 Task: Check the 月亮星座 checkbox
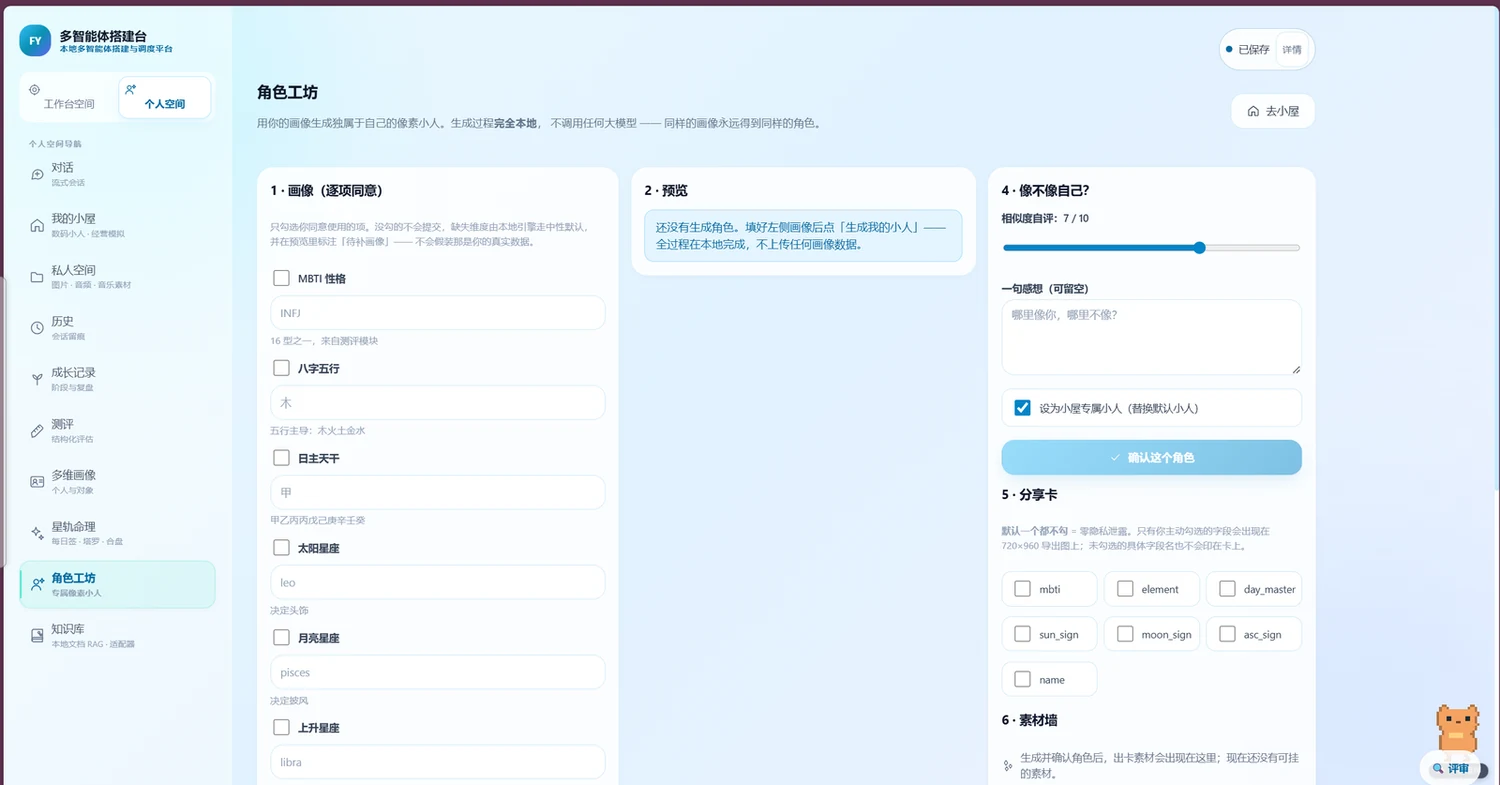pos(281,637)
